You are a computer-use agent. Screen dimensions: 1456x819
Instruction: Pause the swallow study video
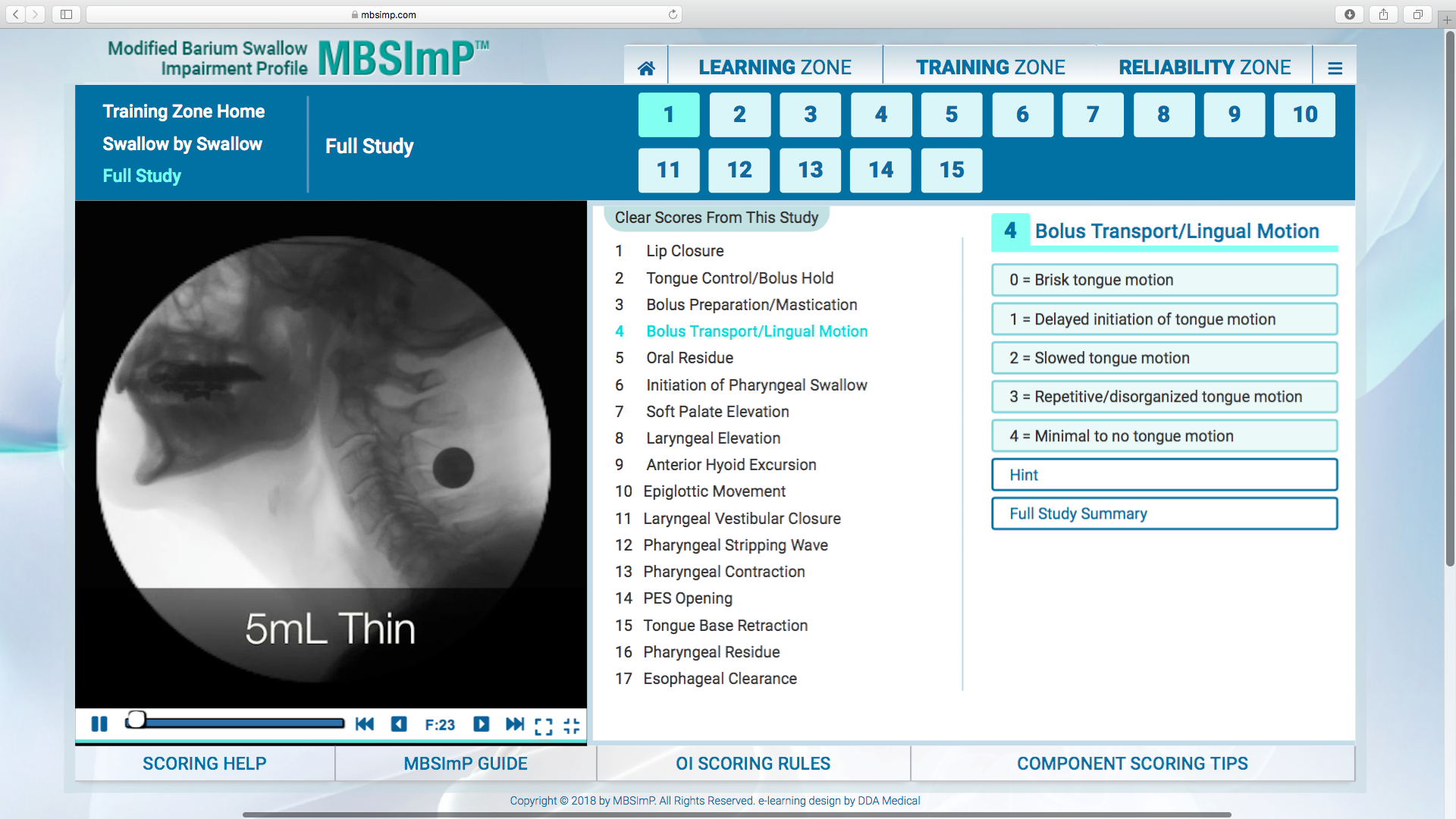tap(99, 724)
